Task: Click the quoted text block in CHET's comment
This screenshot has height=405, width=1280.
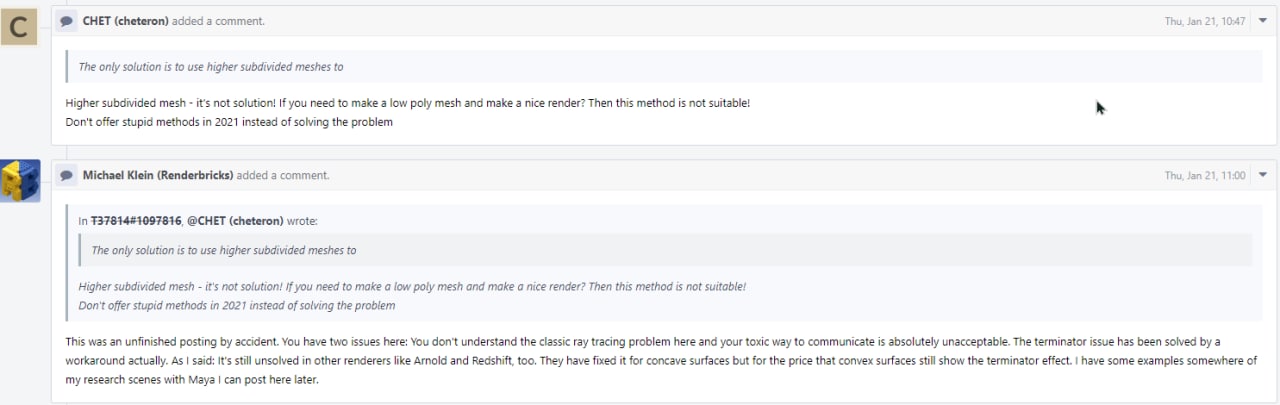Action: pyautogui.click(x=664, y=67)
